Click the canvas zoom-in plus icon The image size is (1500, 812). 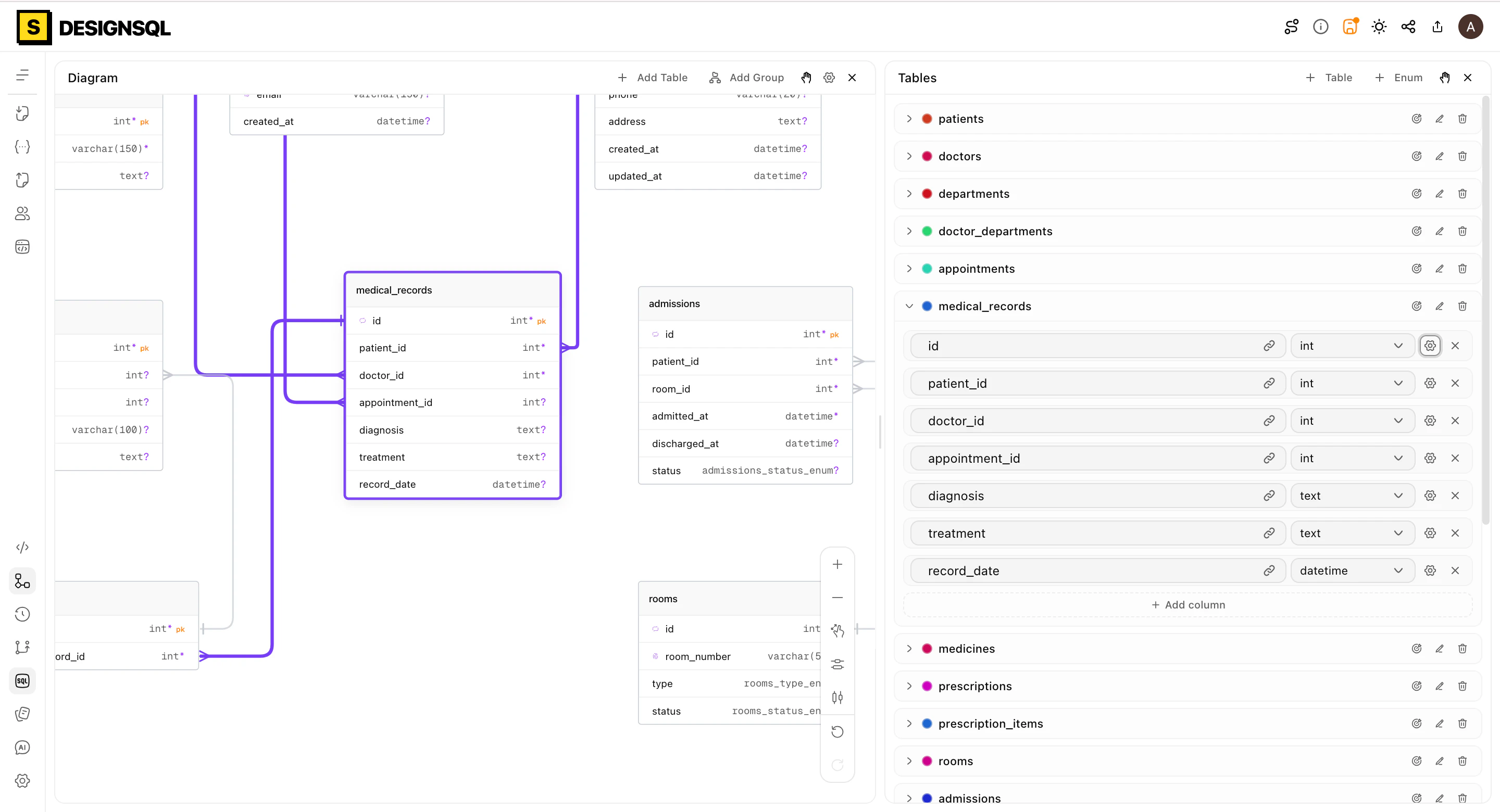coord(838,564)
